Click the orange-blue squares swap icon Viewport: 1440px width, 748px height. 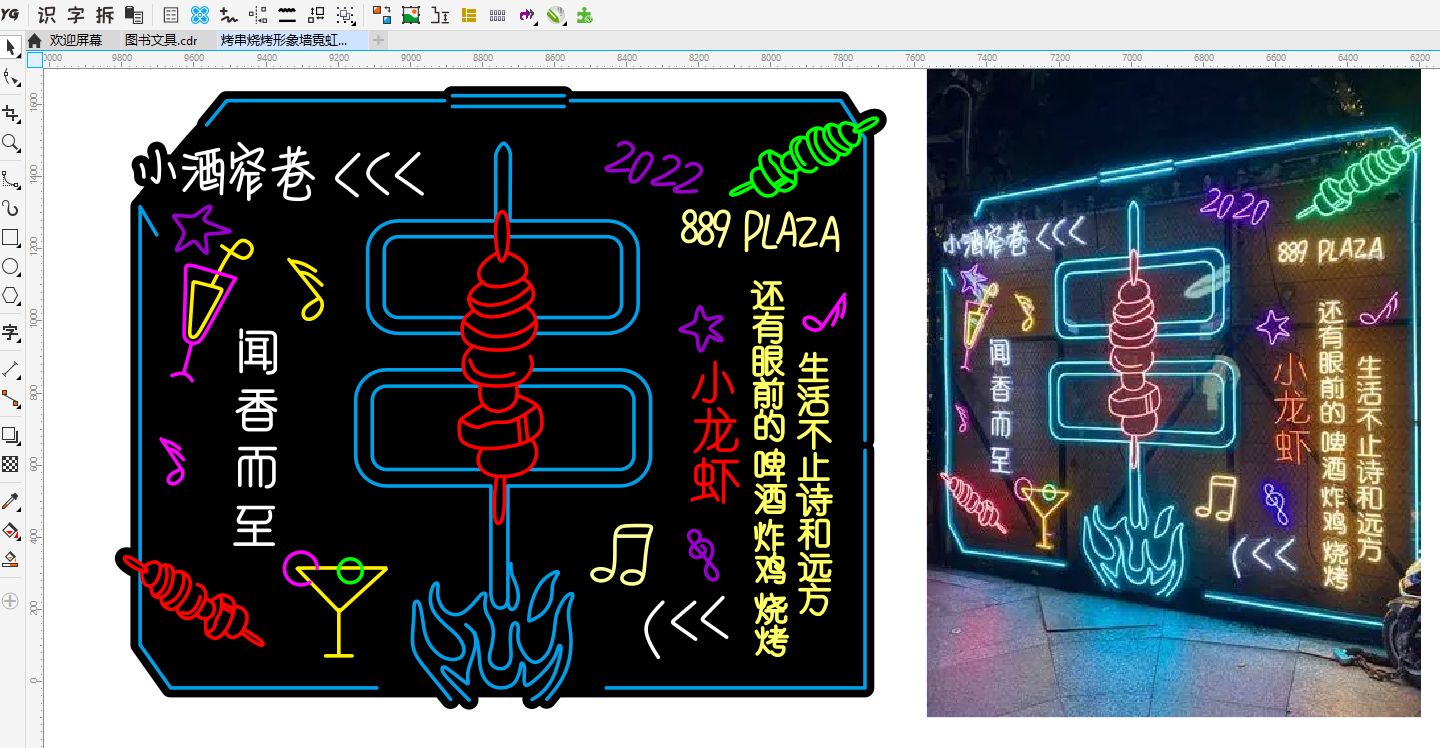(x=382, y=15)
